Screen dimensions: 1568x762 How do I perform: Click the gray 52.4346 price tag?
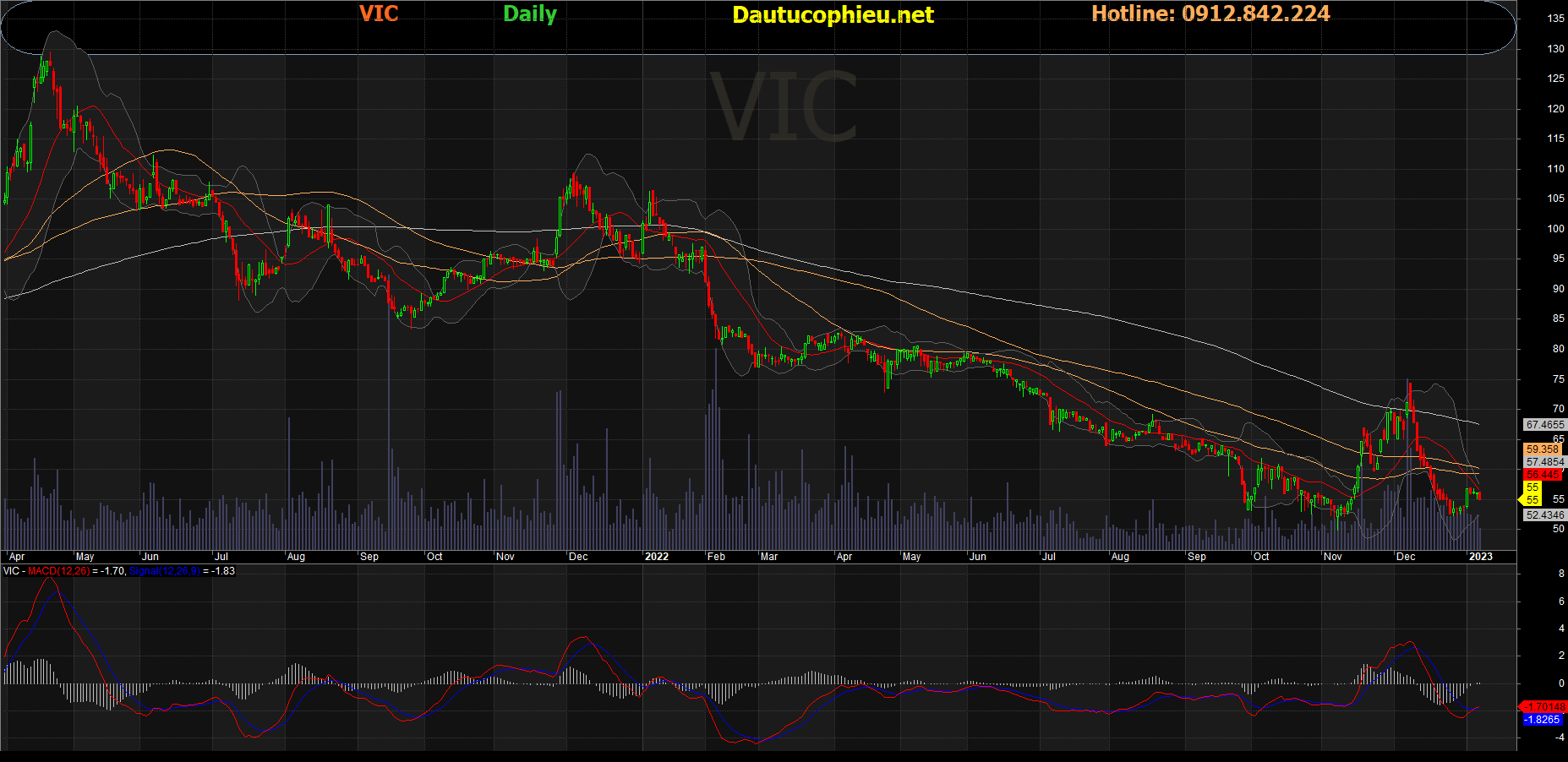(1544, 514)
